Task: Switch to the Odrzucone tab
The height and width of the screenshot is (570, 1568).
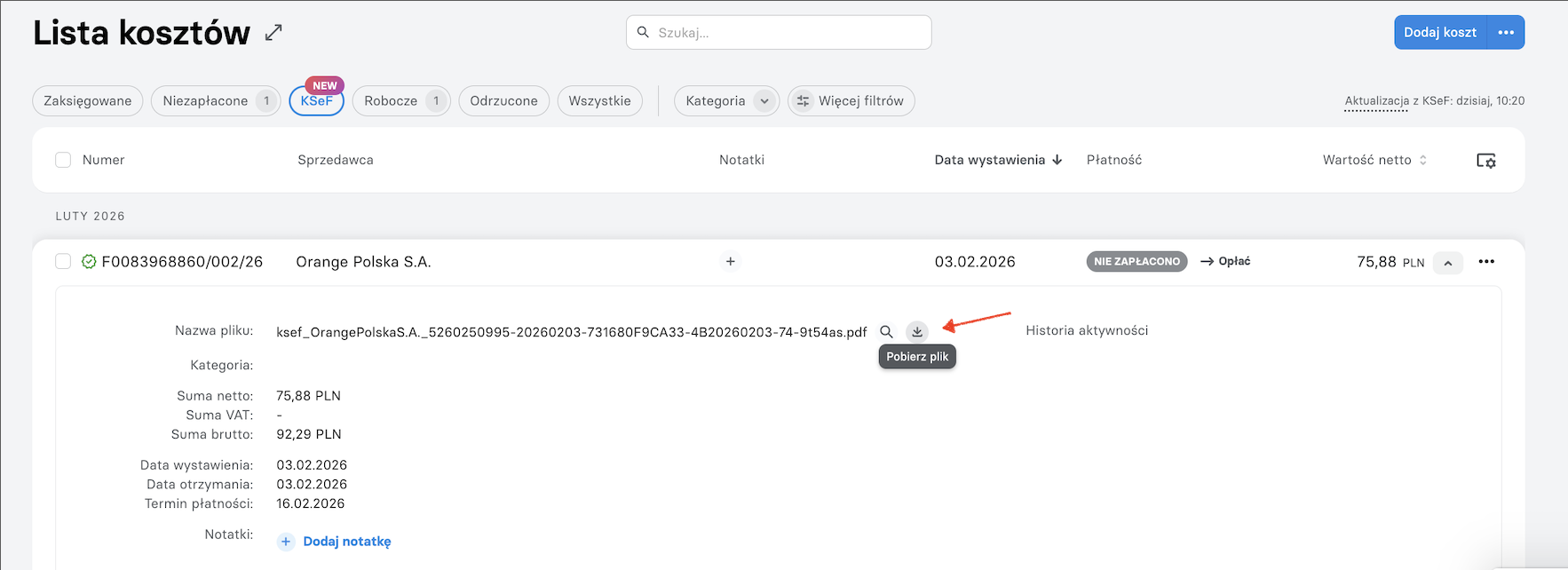Action: tap(503, 101)
